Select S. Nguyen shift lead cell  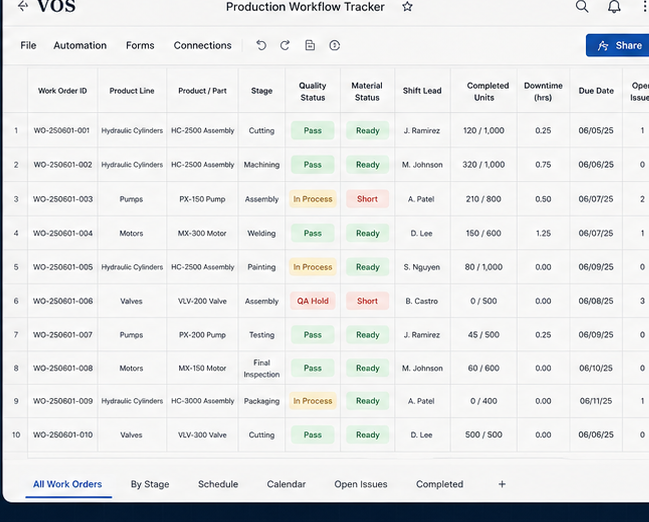pos(422,267)
